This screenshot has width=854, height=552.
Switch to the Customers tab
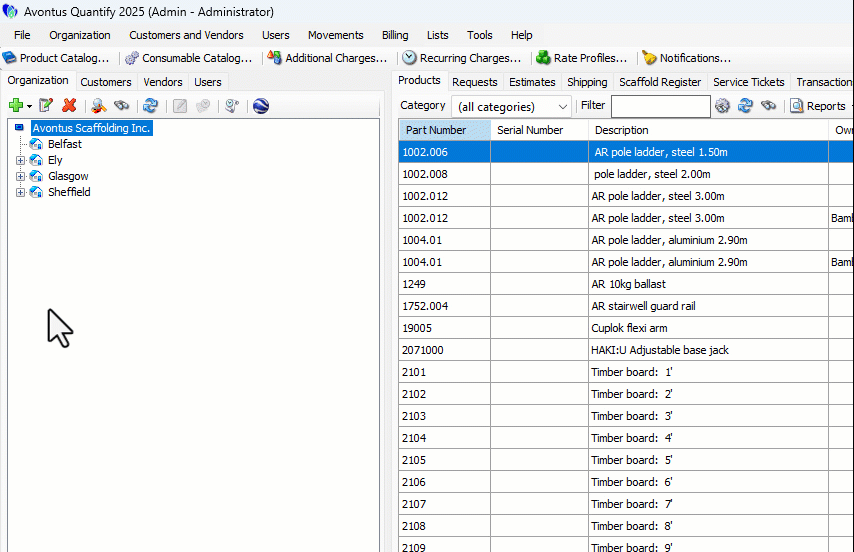[105, 82]
